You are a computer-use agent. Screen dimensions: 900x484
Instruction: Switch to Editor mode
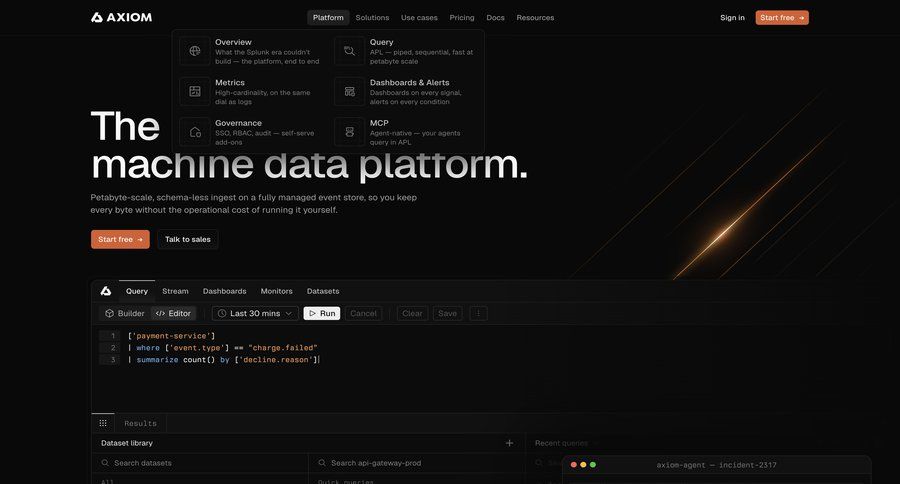click(173, 313)
